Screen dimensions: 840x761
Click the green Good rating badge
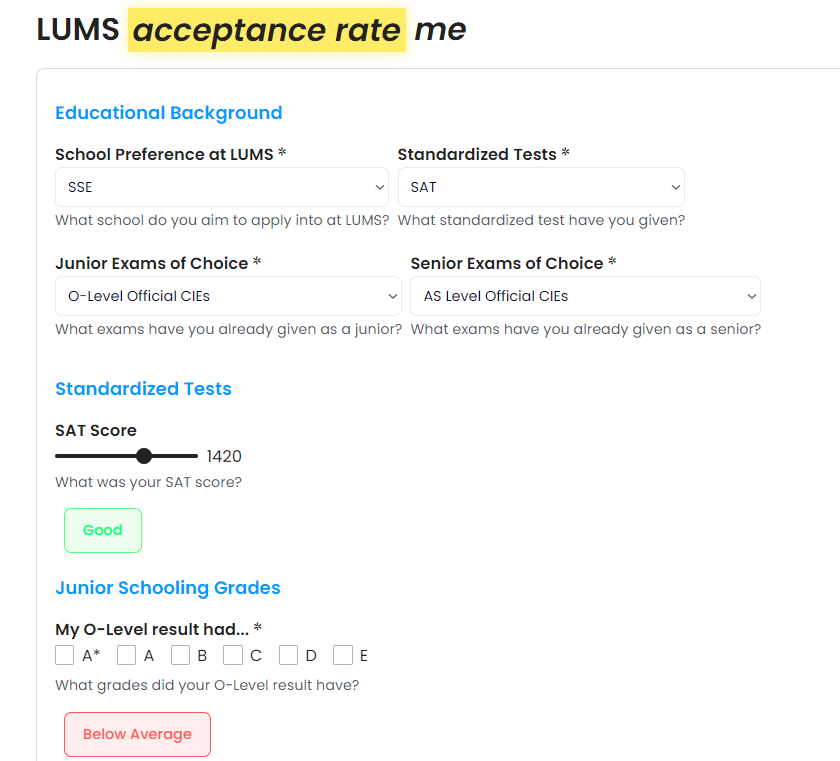[x=103, y=530]
